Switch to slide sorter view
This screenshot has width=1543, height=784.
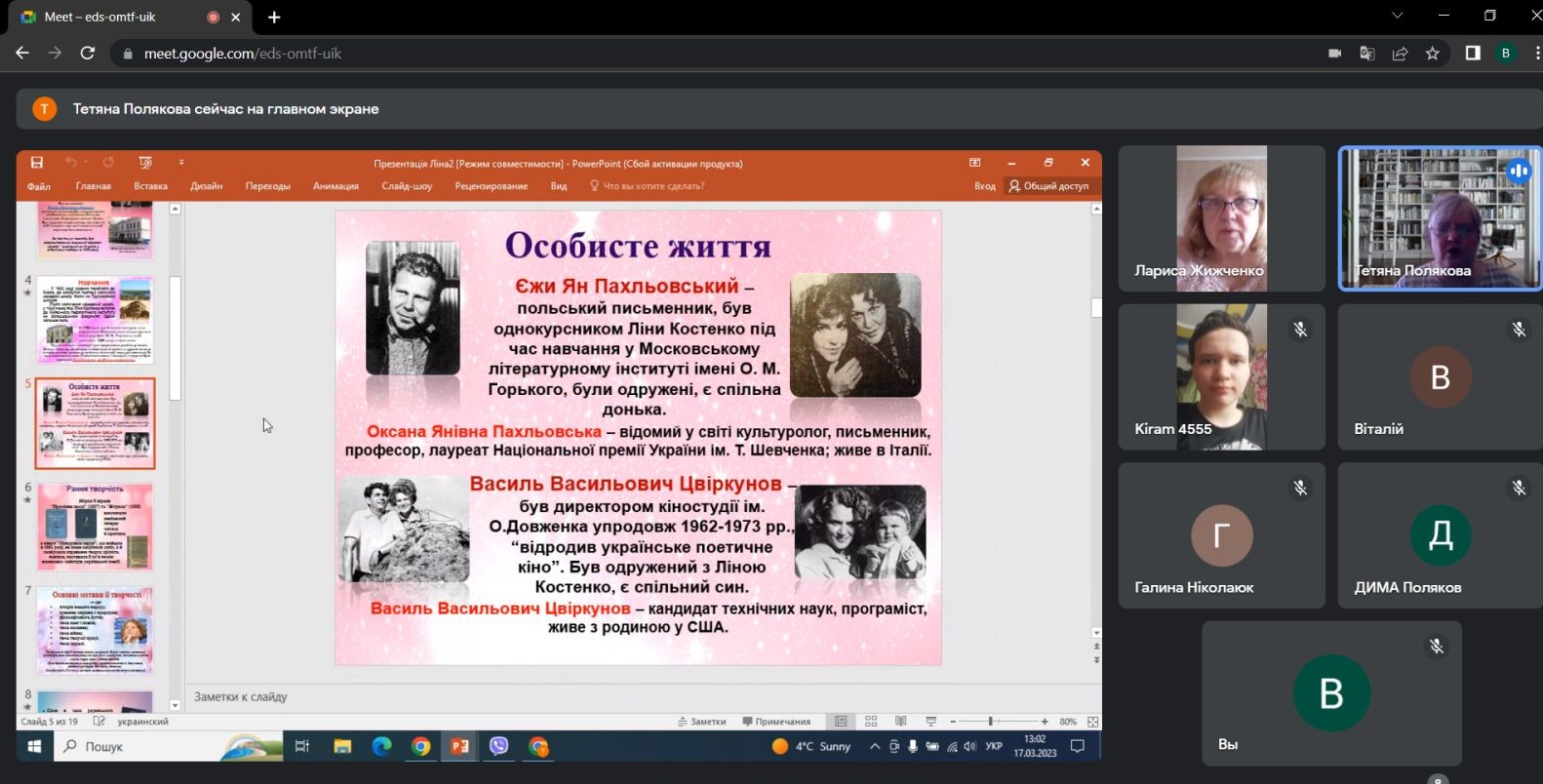pos(871,722)
